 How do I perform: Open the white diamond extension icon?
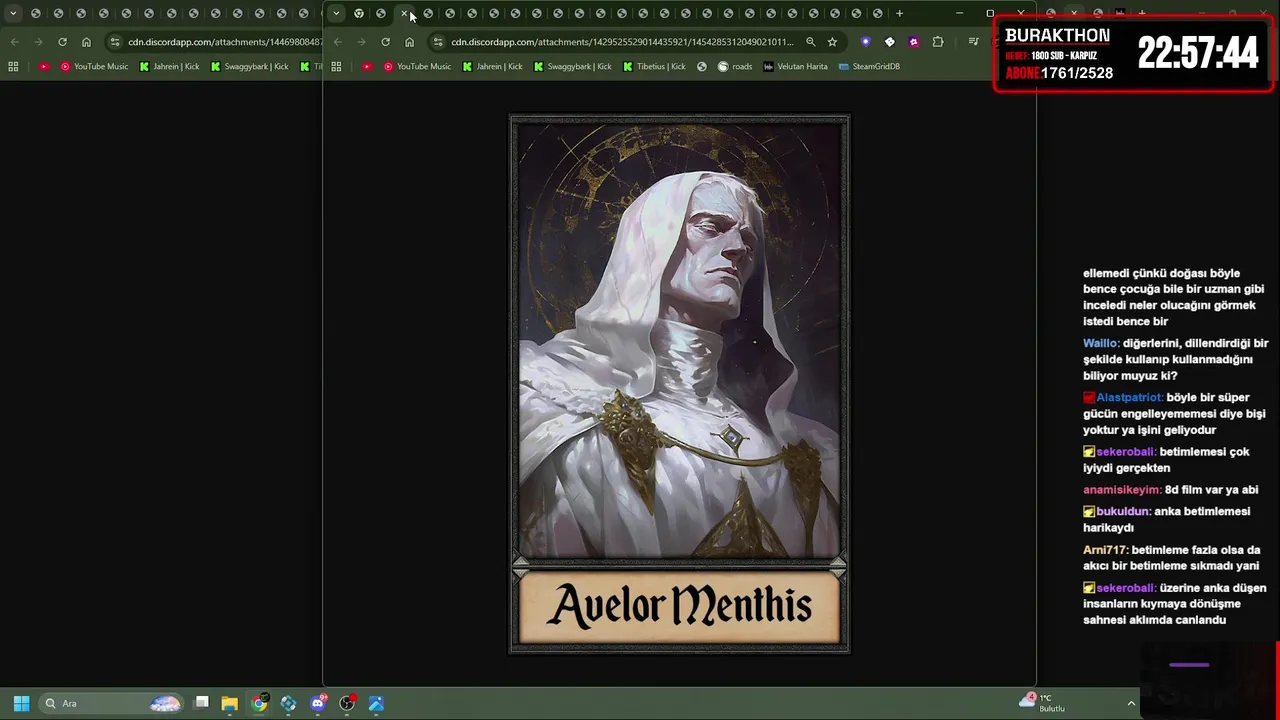click(890, 42)
